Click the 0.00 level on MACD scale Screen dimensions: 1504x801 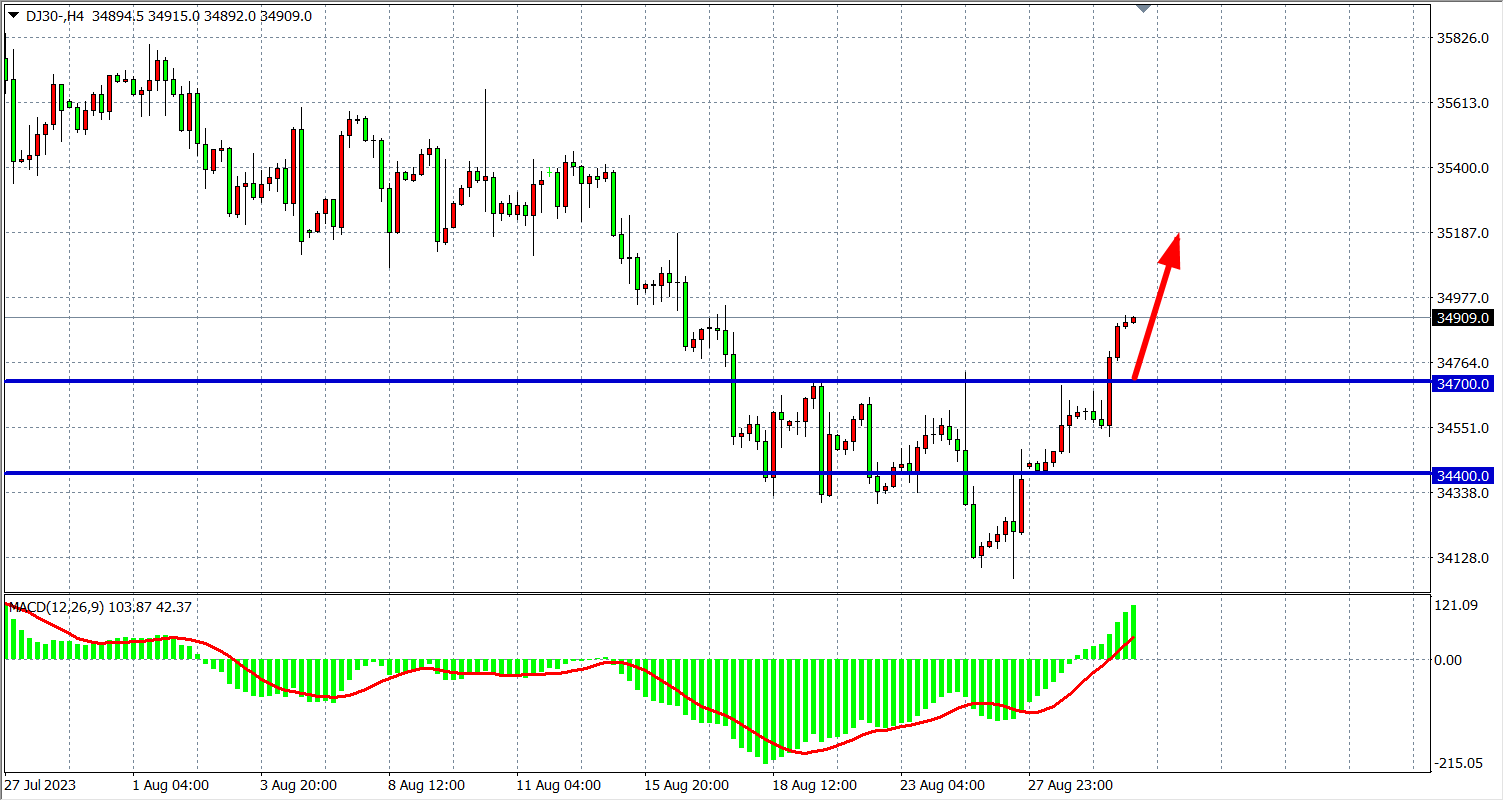pyautogui.click(x=1449, y=660)
